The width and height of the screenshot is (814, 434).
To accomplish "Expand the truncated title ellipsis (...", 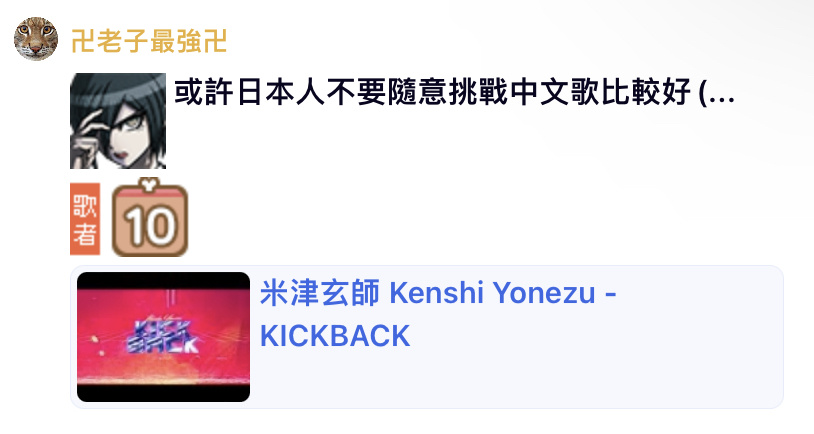I will [716, 92].
